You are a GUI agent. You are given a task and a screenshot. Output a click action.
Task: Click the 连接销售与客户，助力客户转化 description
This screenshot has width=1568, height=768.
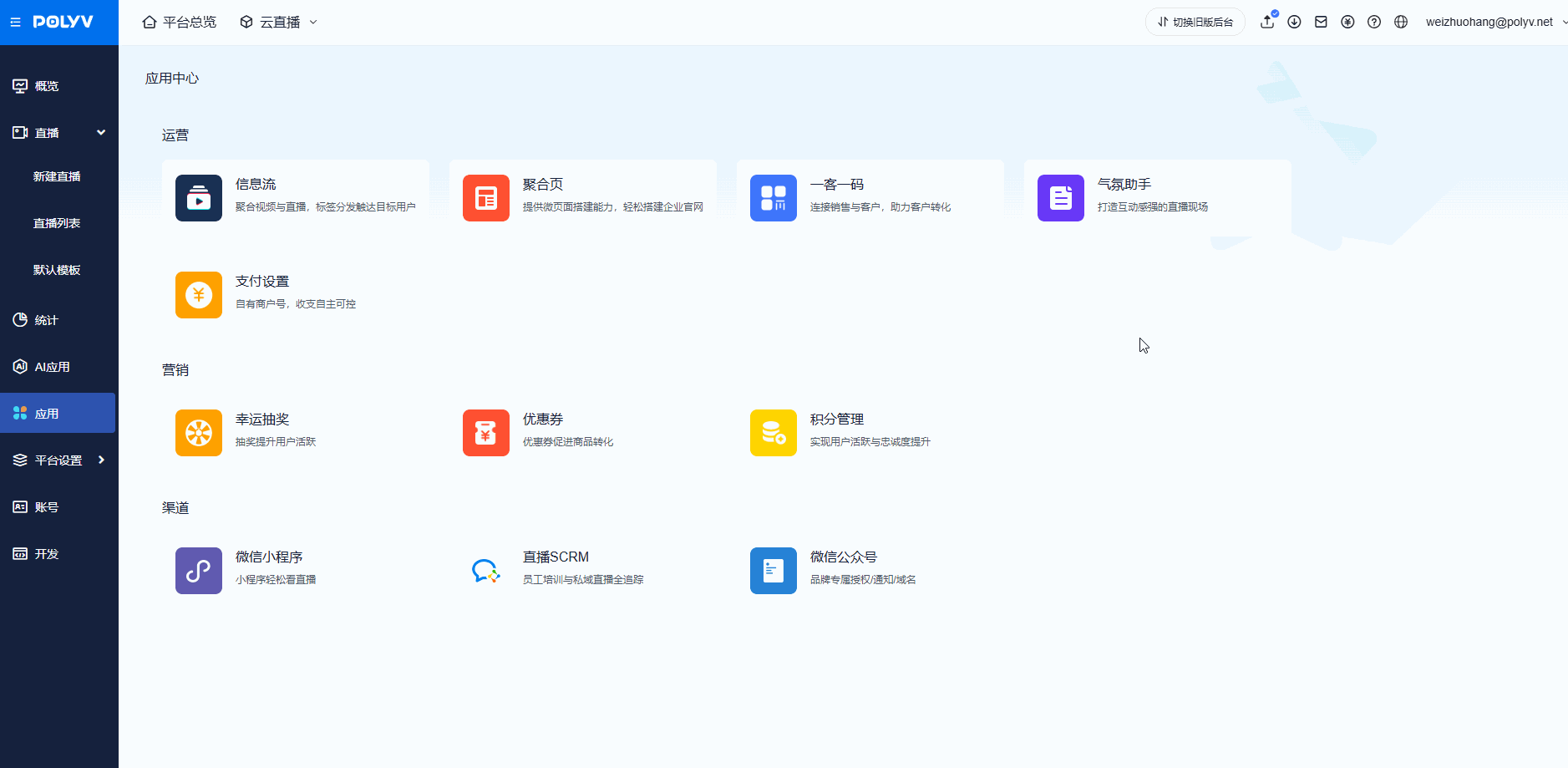(880, 206)
